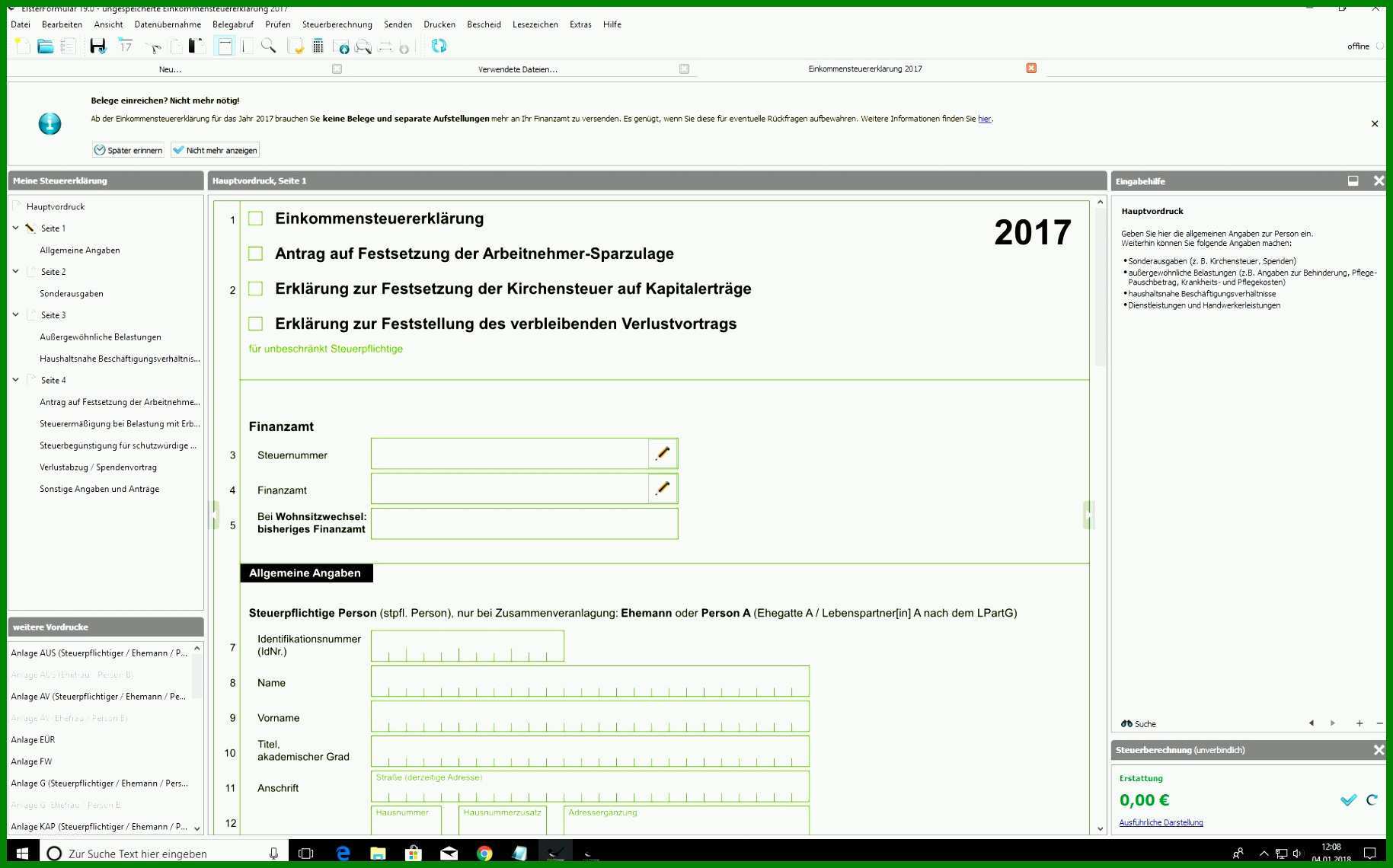
Task: Switch to the Neu... tab
Action: pyautogui.click(x=170, y=69)
